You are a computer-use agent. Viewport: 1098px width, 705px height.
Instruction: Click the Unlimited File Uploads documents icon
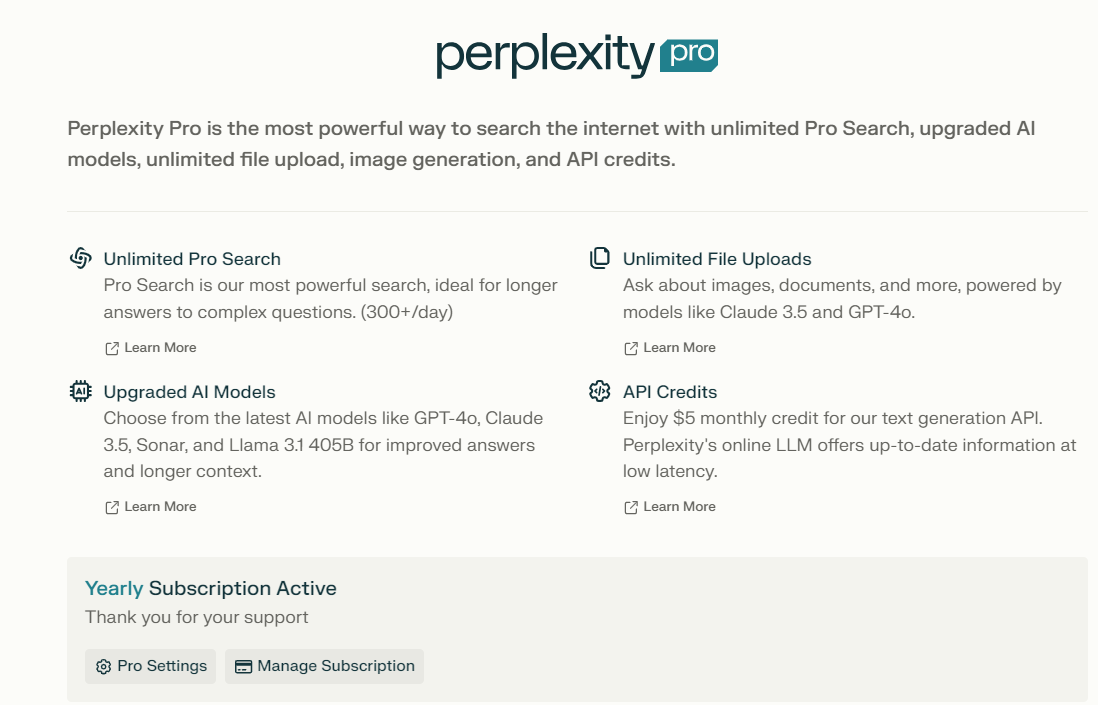click(x=600, y=258)
